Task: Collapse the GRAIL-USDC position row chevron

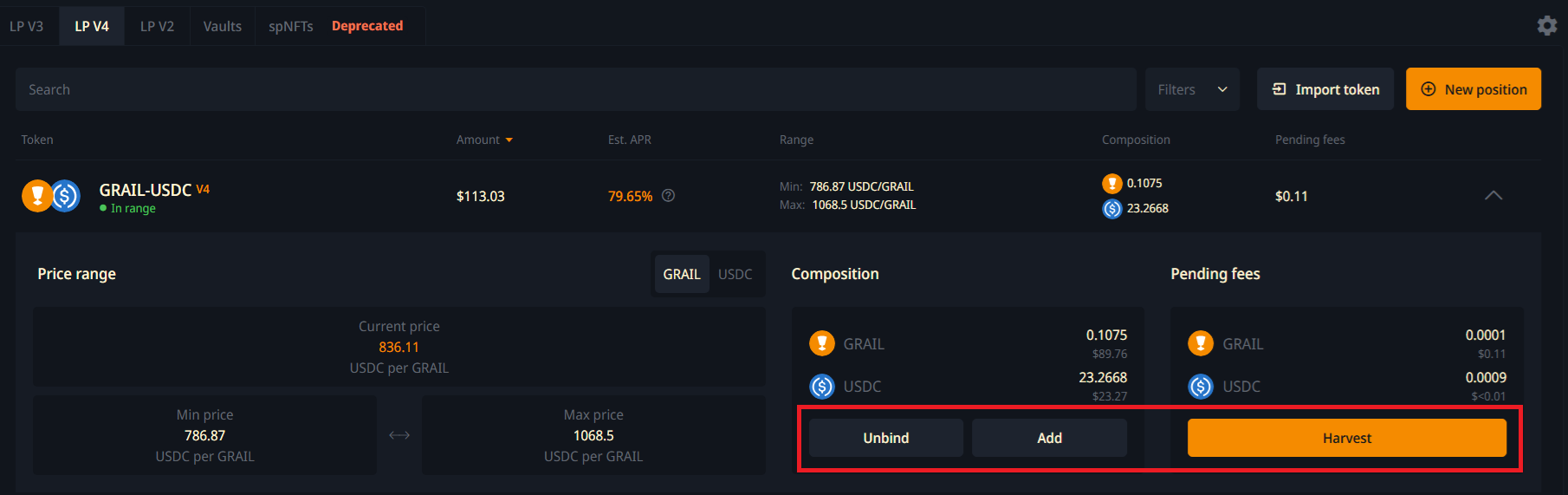Action: [x=1493, y=196]
